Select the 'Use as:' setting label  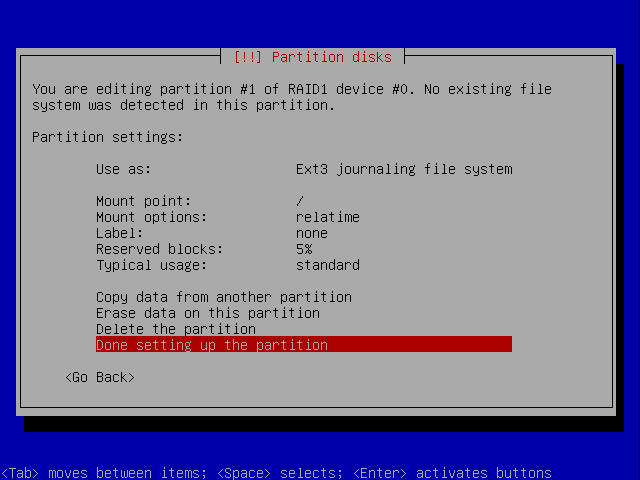pos(123,169)
